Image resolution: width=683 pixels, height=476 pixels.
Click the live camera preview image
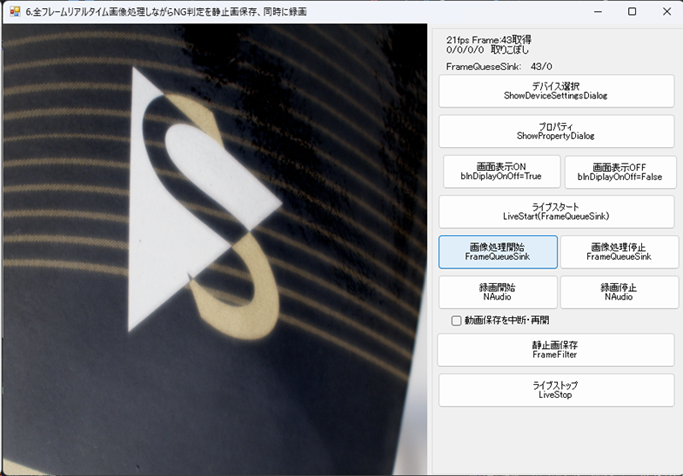pyautogui.click(x=215, y=249)
